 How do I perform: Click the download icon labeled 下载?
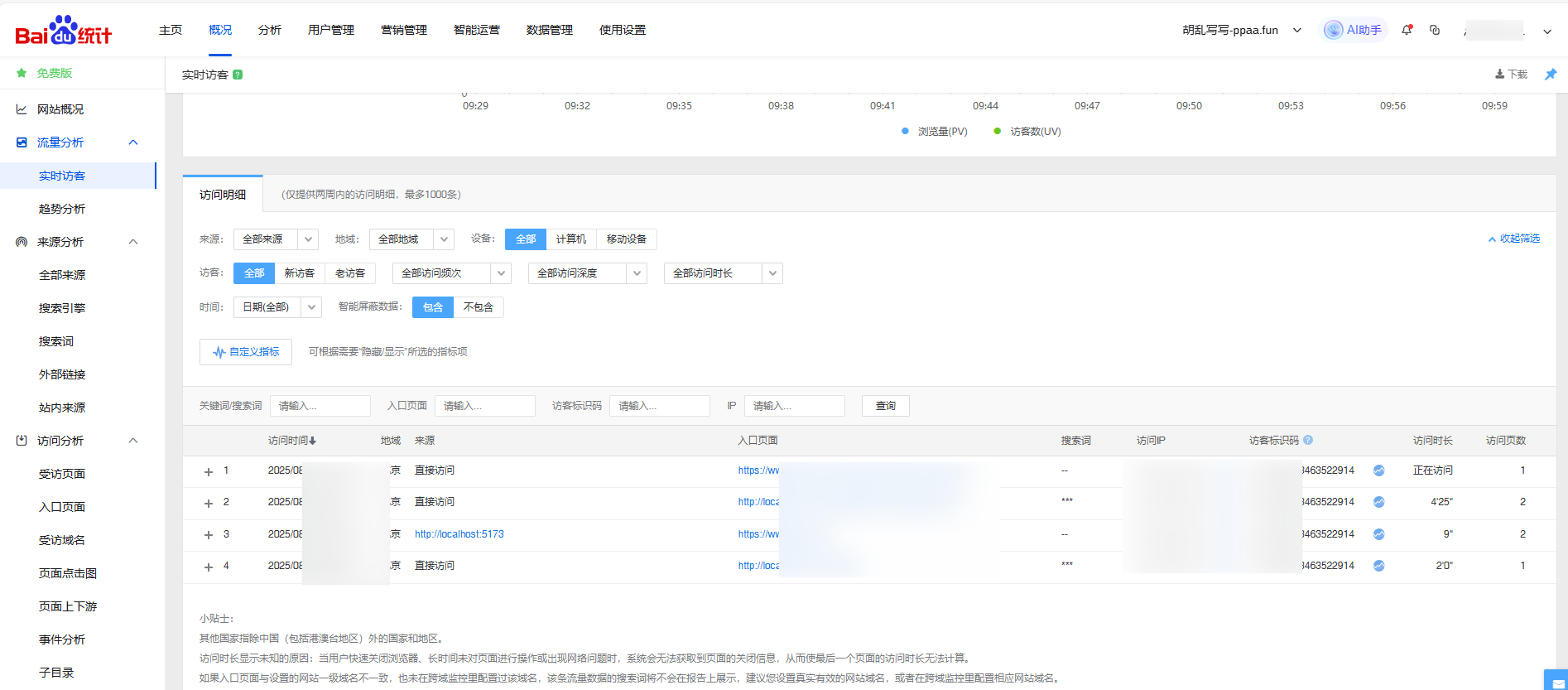pyautogui.click(x=1499, y=75)
